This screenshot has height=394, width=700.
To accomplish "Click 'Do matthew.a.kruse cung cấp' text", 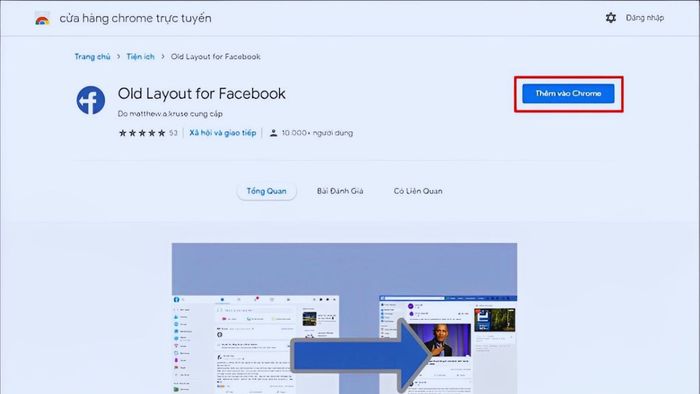I will click(x=170, y=114).
